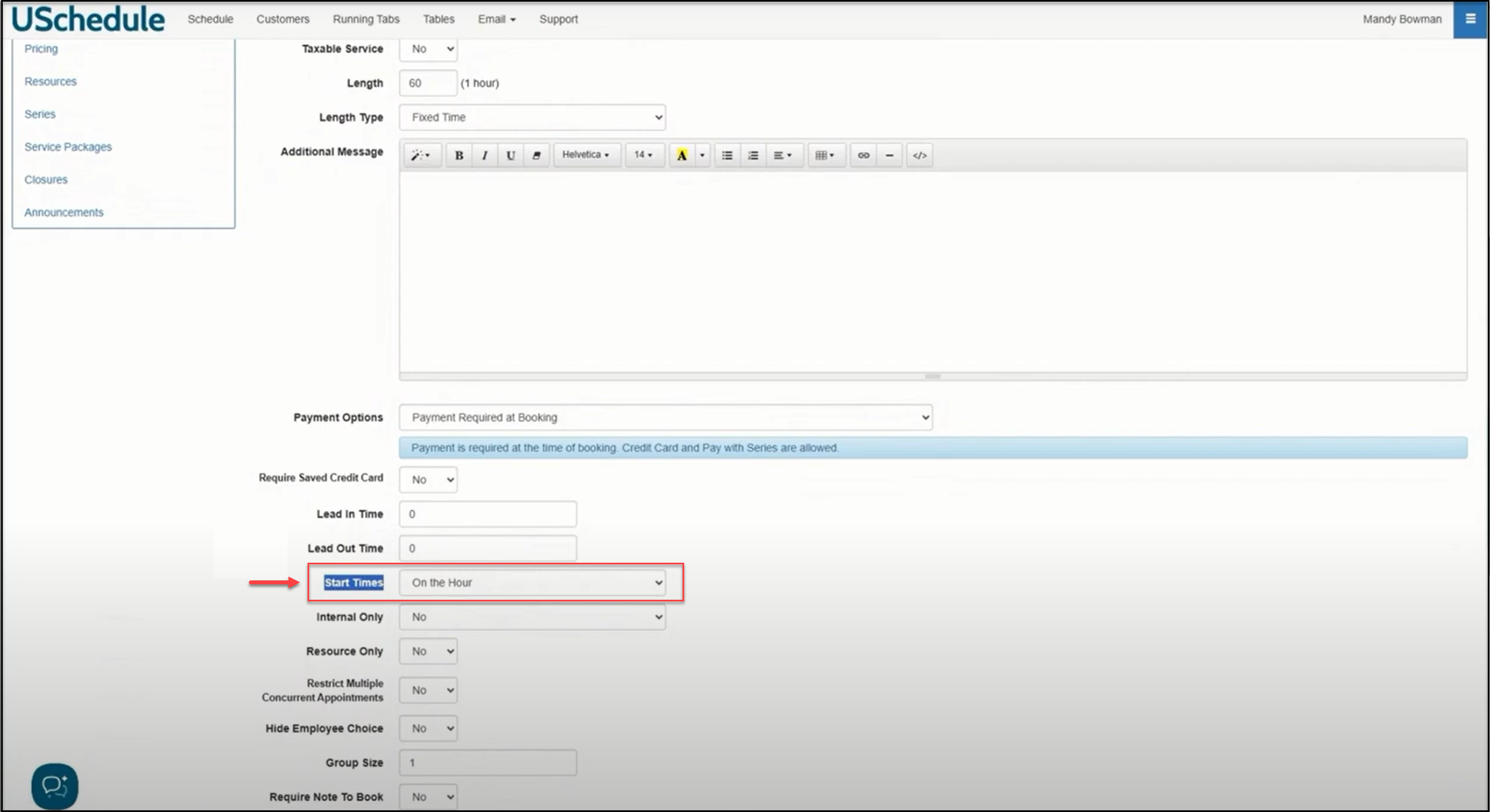Image resolution: width=1490 pixels, height=812 pixels.
Task: Click the Announcements sidebar link
Action: tap(64, 212)
